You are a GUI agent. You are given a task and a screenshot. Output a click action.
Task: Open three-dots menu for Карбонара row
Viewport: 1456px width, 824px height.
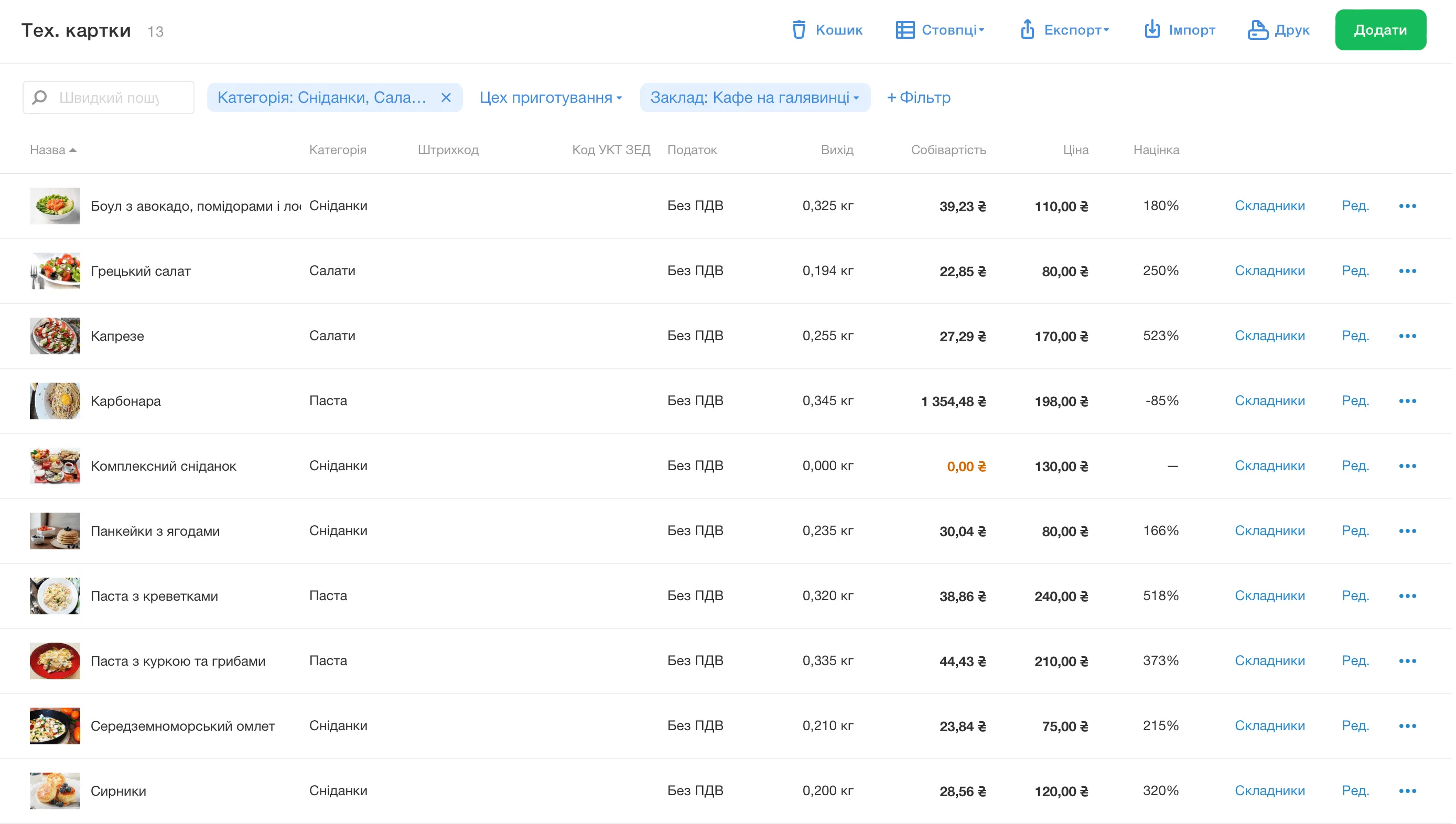pos(1407,401)
